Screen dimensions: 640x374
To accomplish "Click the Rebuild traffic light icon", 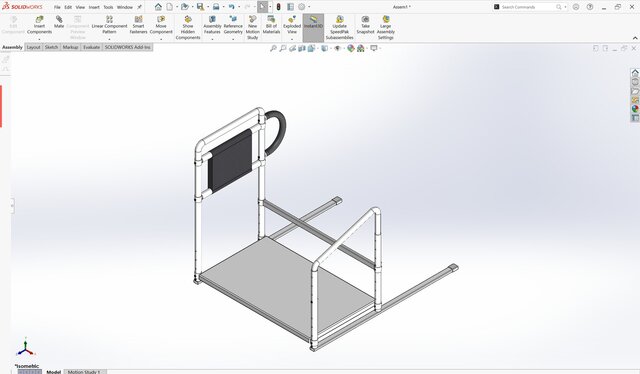I will (x=278, y=7).
